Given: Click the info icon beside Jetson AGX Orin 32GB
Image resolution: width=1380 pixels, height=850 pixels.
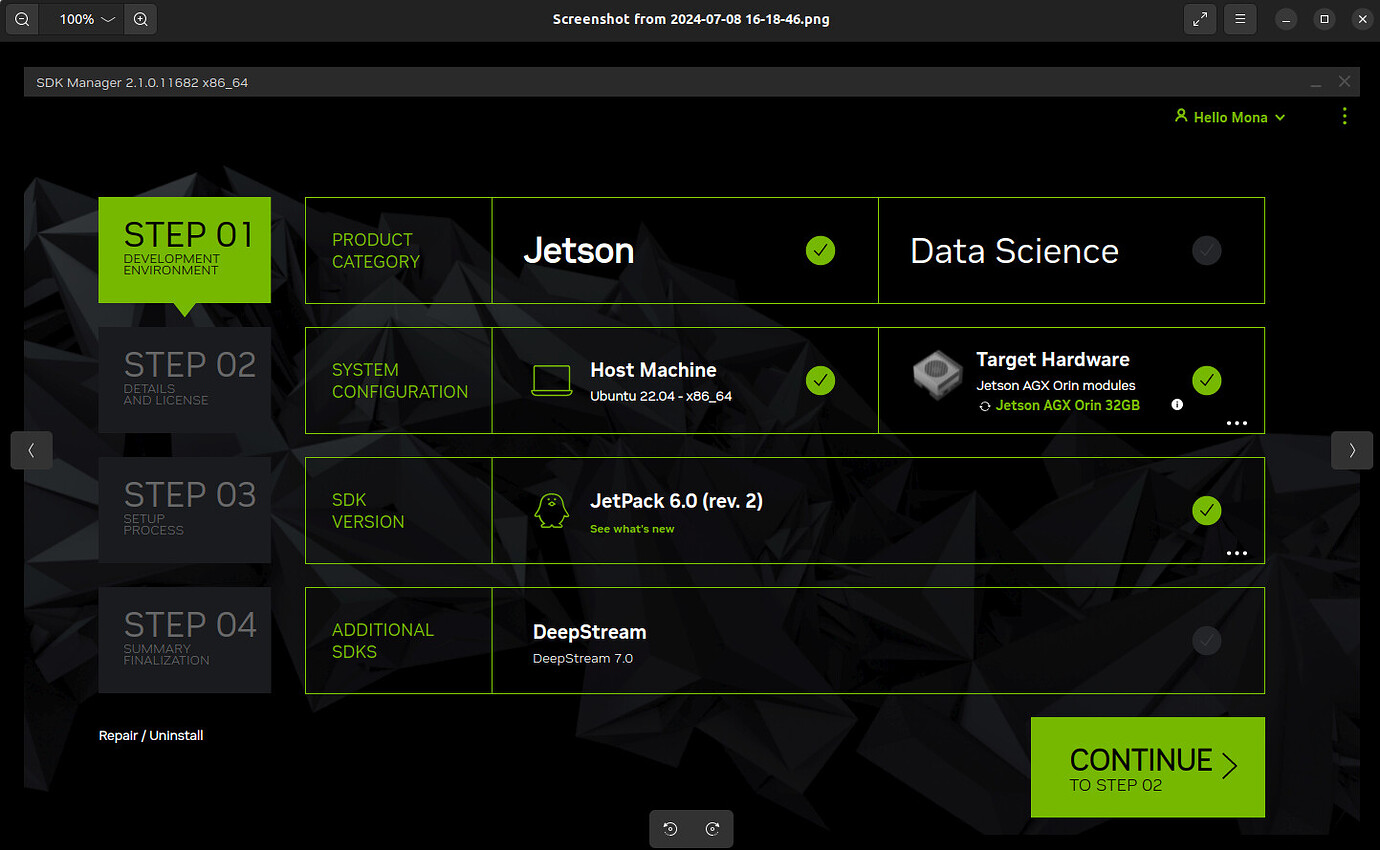Looking at the screenshot, I should [1177, 405].
